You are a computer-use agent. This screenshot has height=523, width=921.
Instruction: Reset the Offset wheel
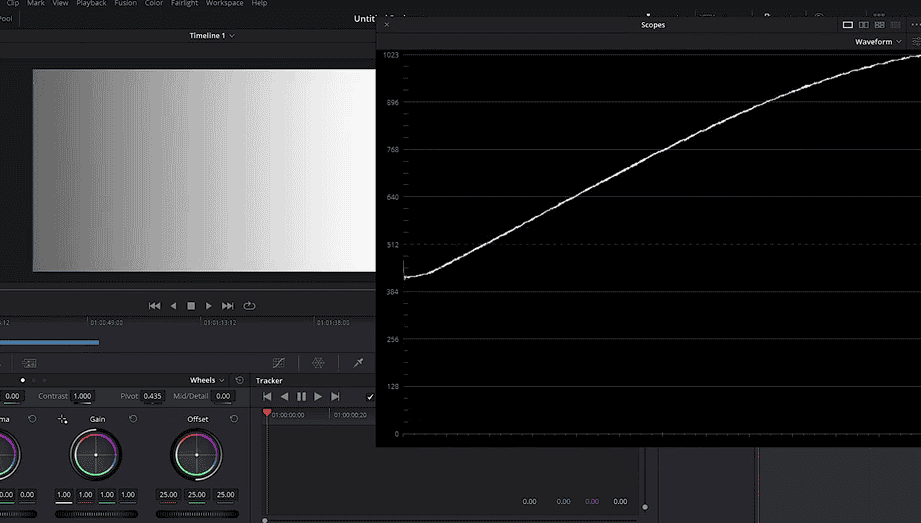[x=234, y=419]
